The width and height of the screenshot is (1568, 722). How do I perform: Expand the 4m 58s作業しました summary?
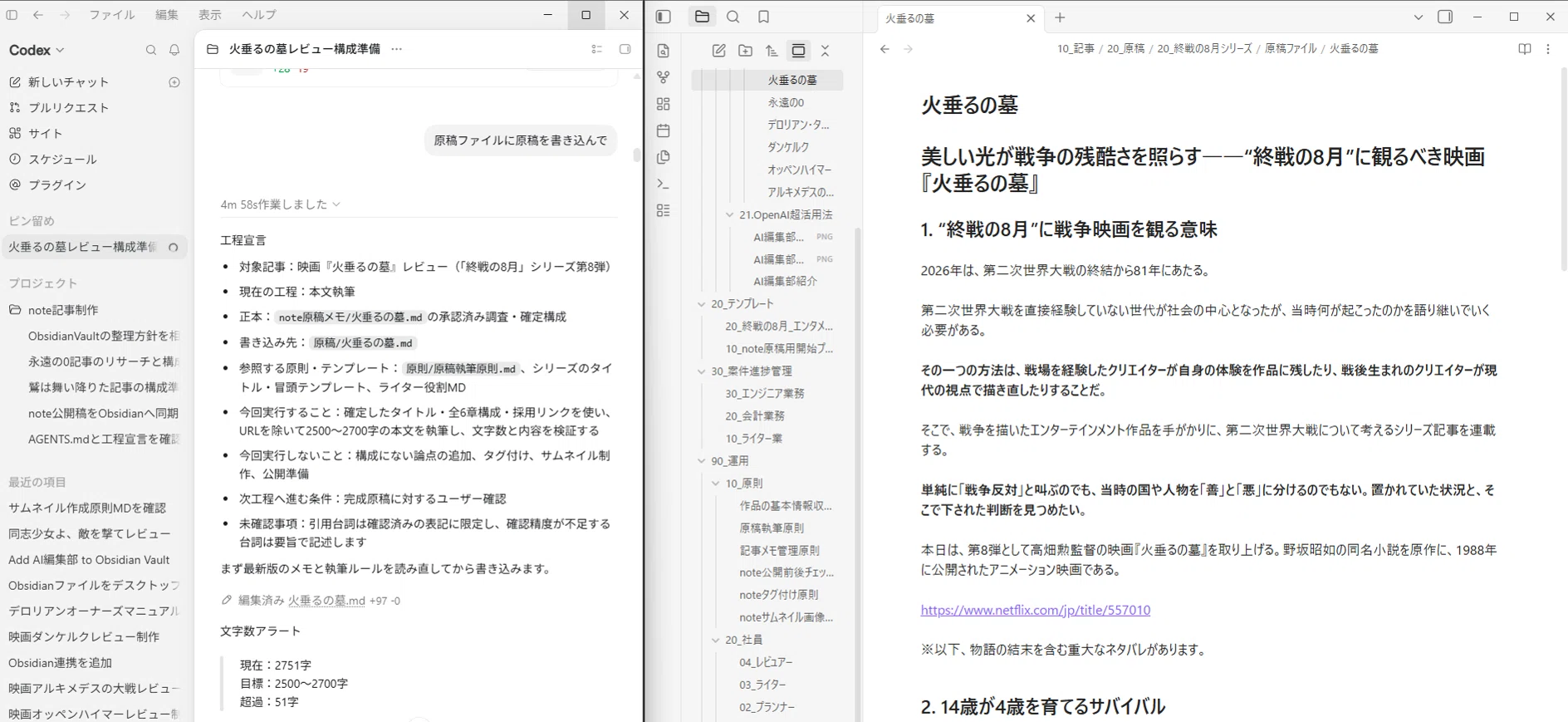(281, 204)
